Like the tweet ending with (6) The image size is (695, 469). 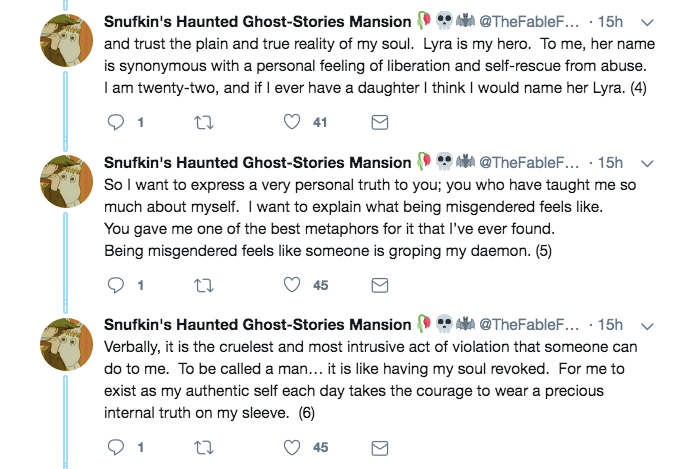[x=292, y=447]
